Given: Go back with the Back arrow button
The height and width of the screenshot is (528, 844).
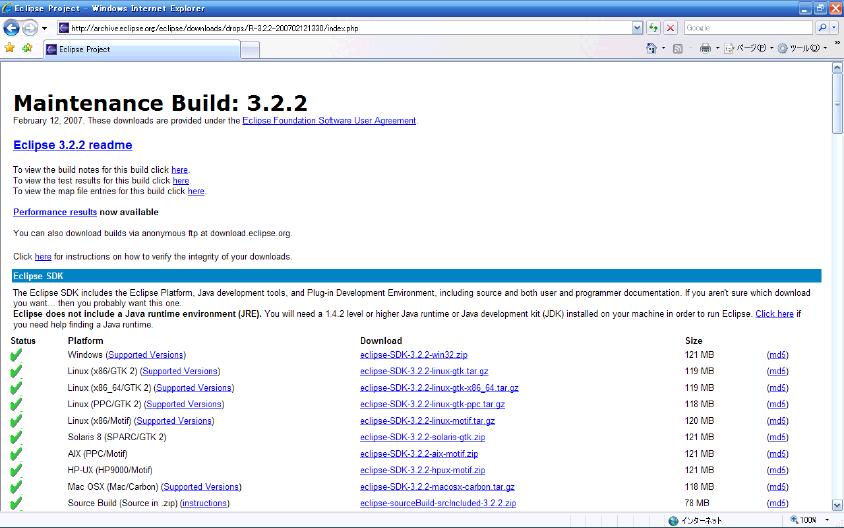Looking at the screenshot, I should 11,27.
